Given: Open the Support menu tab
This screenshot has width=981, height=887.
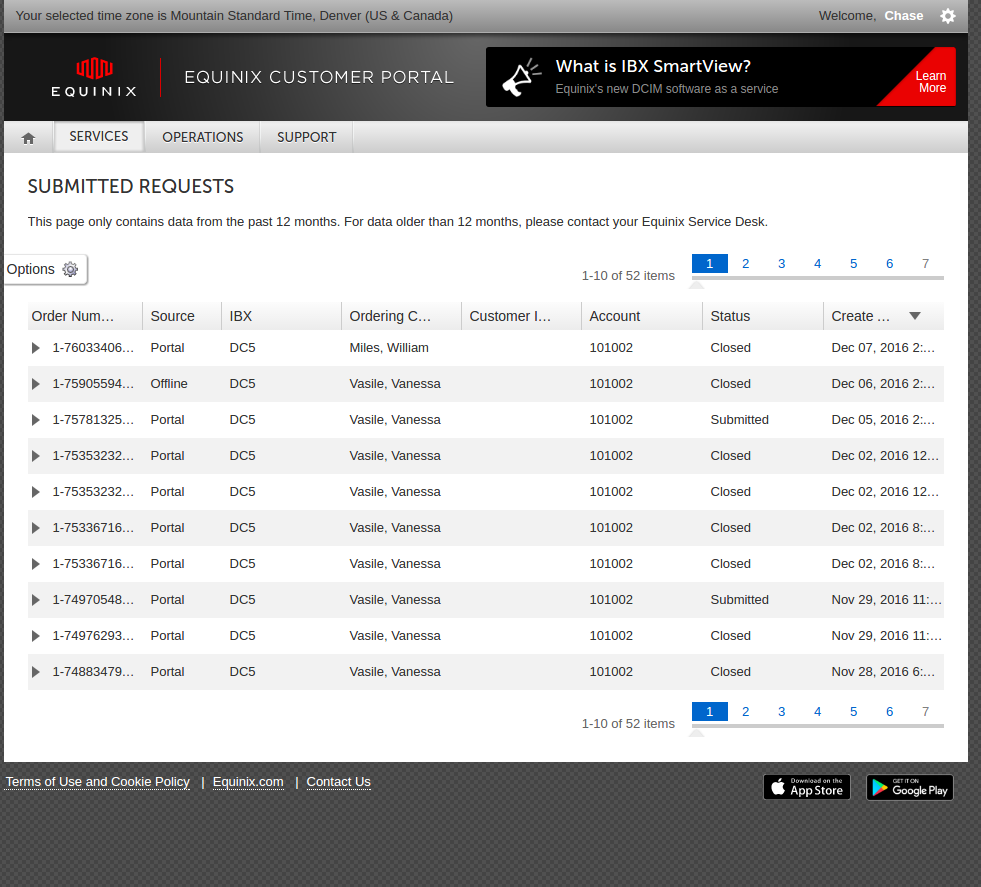Looking at the screenshot, I should (x=306, y=137).
